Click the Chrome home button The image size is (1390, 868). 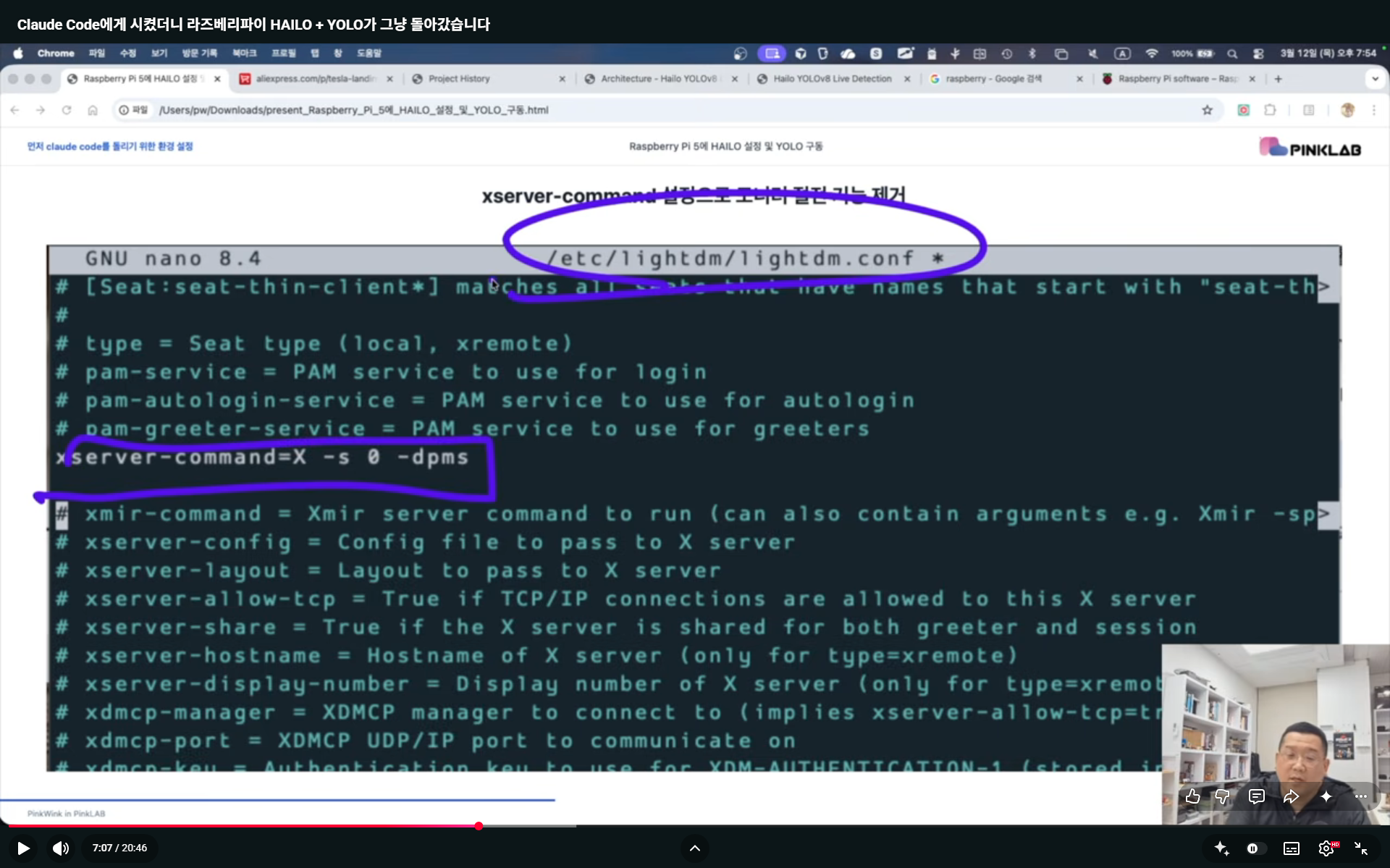(x=93, y=110)
